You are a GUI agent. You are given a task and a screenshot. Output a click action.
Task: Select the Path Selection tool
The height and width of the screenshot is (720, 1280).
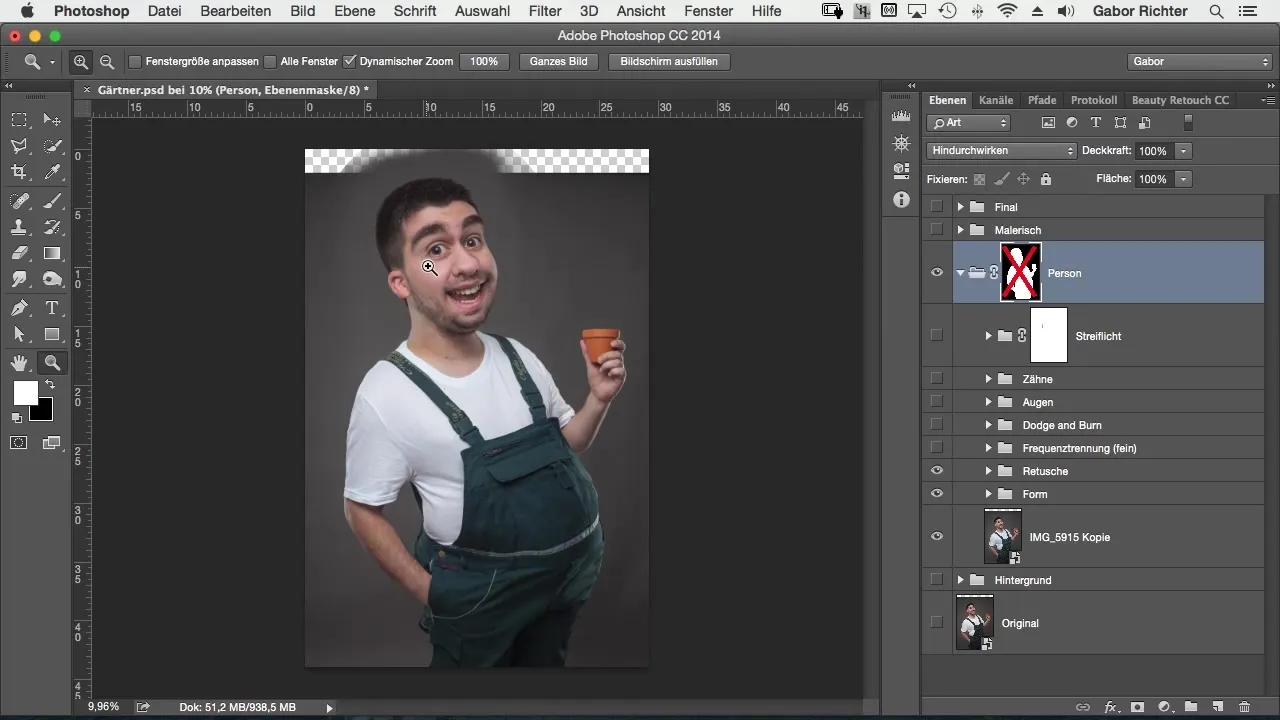(19, 334)
